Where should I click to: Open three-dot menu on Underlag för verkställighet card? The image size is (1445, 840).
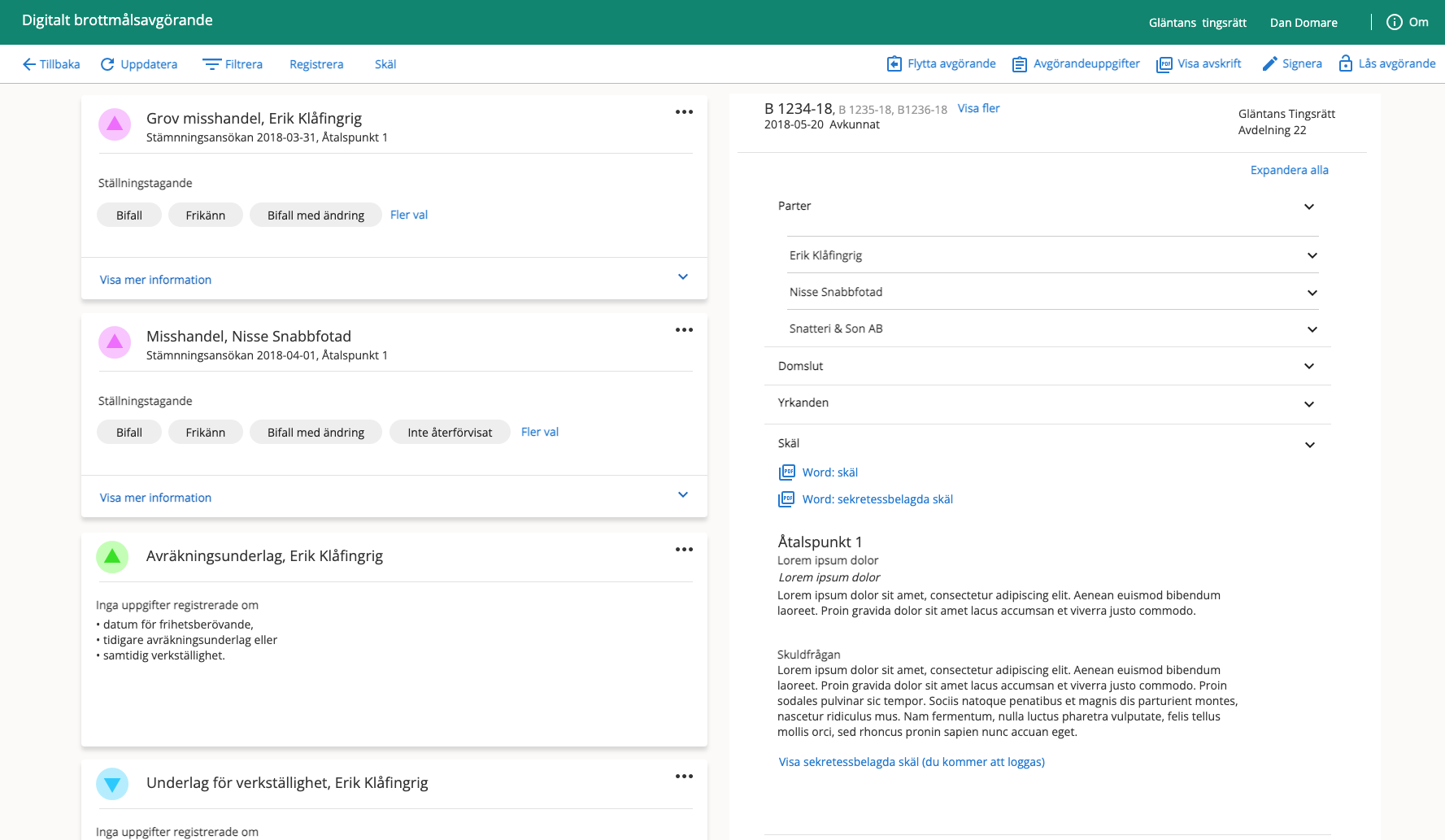click(x=684, y=777)
